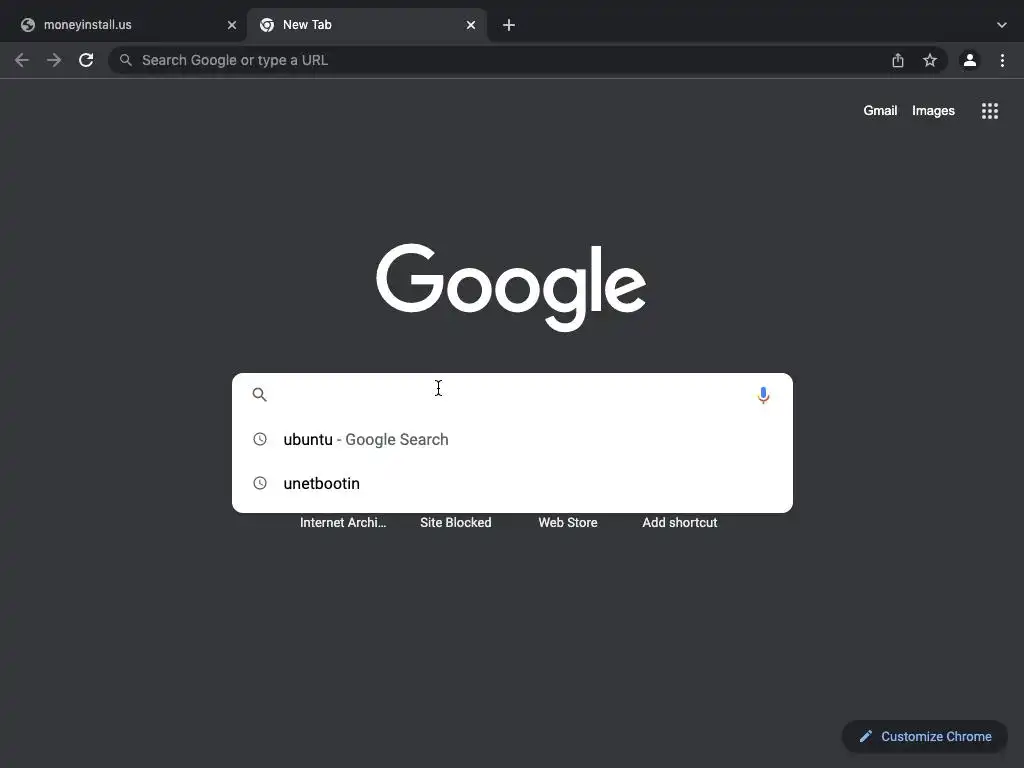Click the share icon in address bar
Viewport: 1024px width, 768px height.
coord(898,61)
